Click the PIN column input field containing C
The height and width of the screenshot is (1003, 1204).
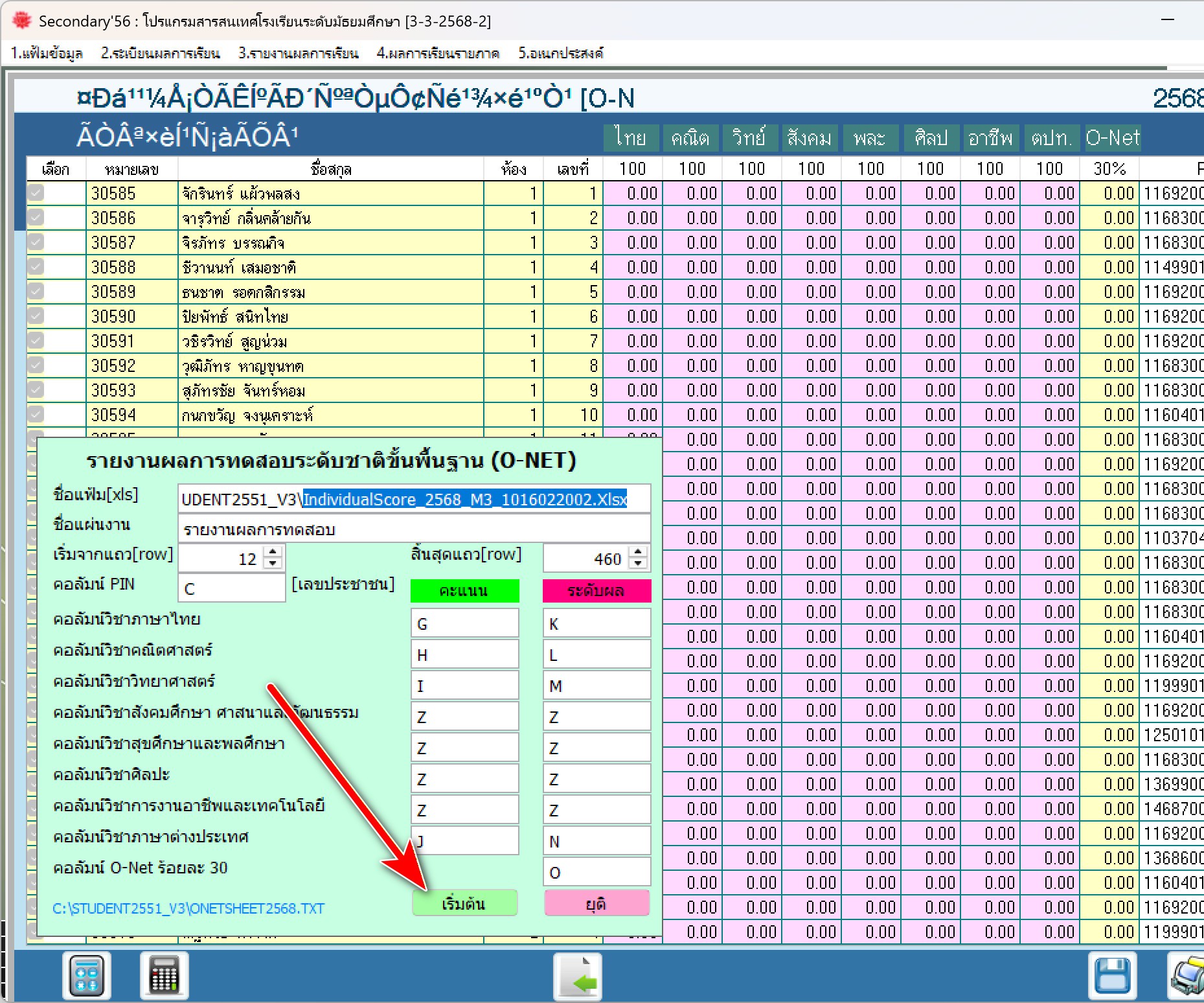[231, 588]
